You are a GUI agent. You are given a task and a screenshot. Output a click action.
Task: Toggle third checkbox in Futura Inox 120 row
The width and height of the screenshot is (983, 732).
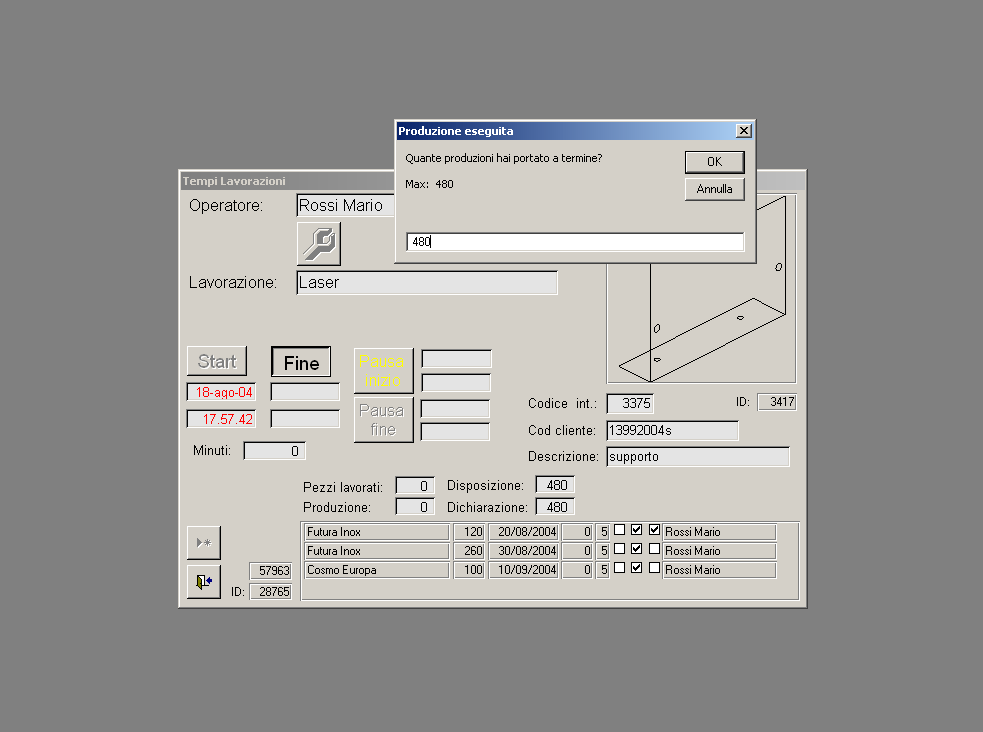(x=654, y=530)
